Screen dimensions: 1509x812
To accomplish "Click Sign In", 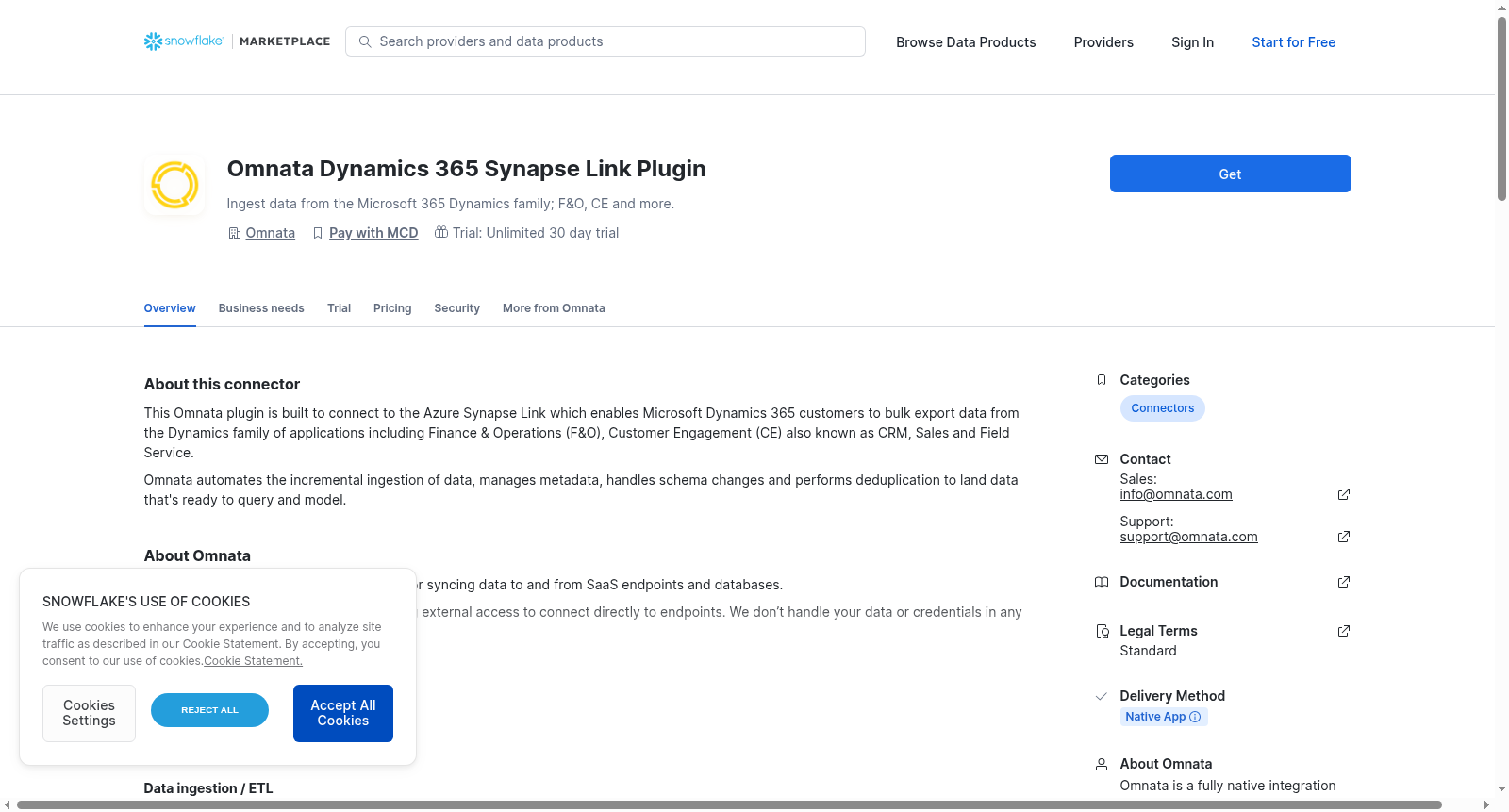I will tap(1192, 42).
